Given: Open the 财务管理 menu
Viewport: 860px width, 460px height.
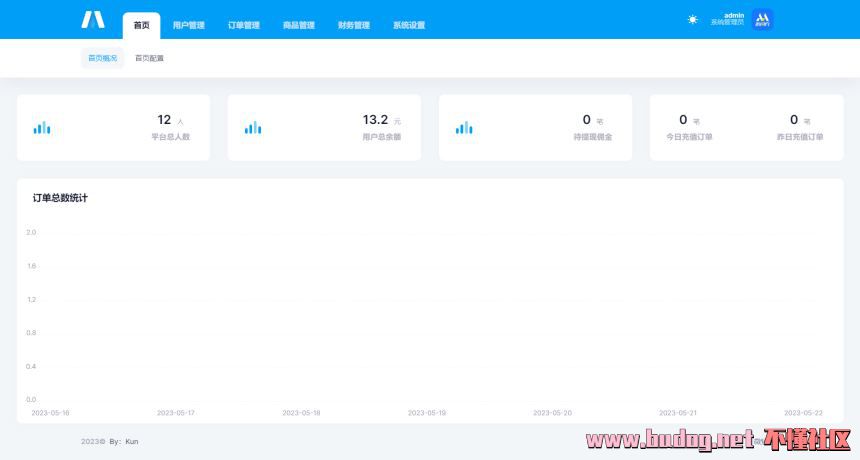Looking at the screenshot, I should coord(354,25).
